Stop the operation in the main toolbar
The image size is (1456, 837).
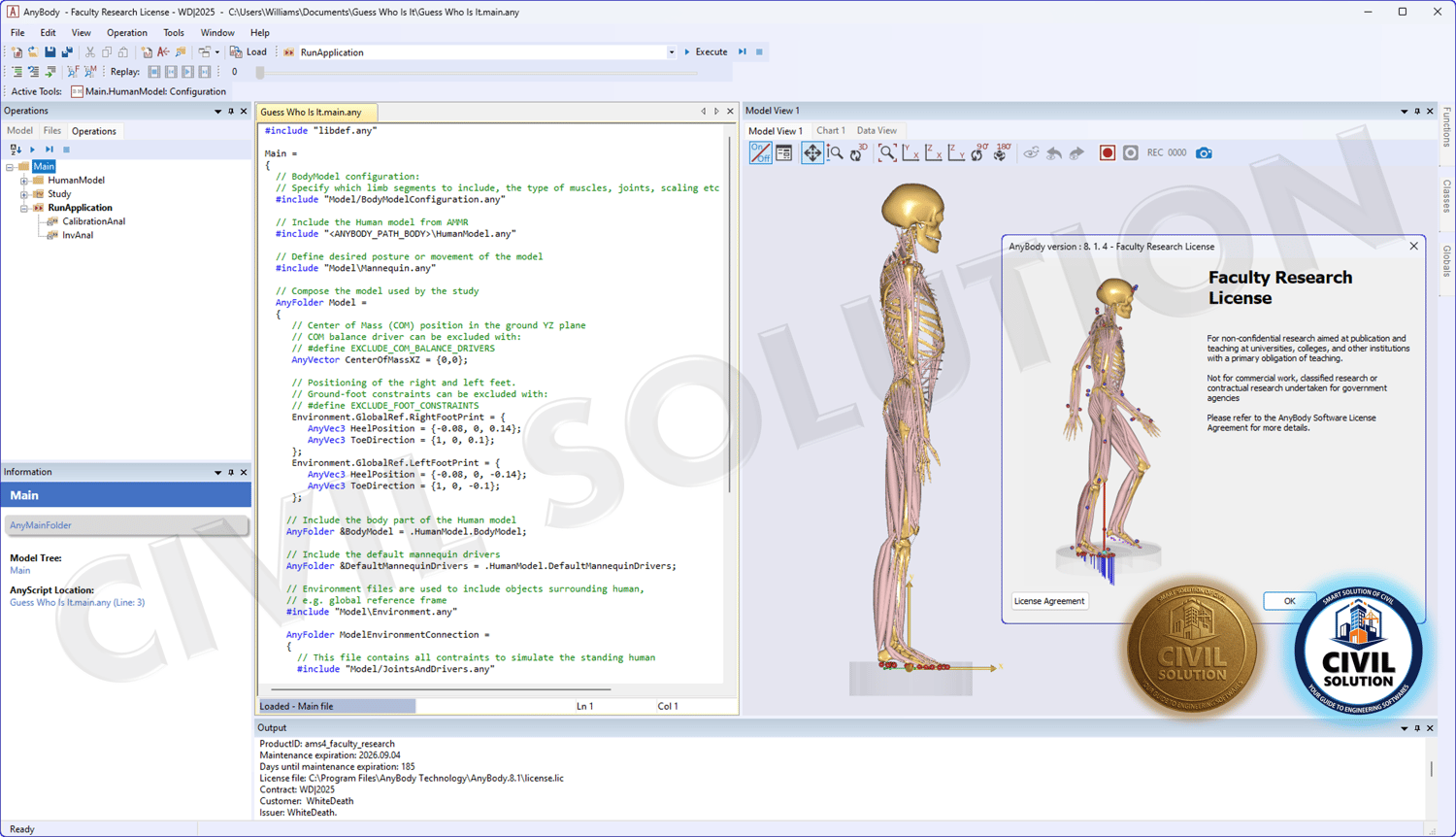click(x=759, y=52)
